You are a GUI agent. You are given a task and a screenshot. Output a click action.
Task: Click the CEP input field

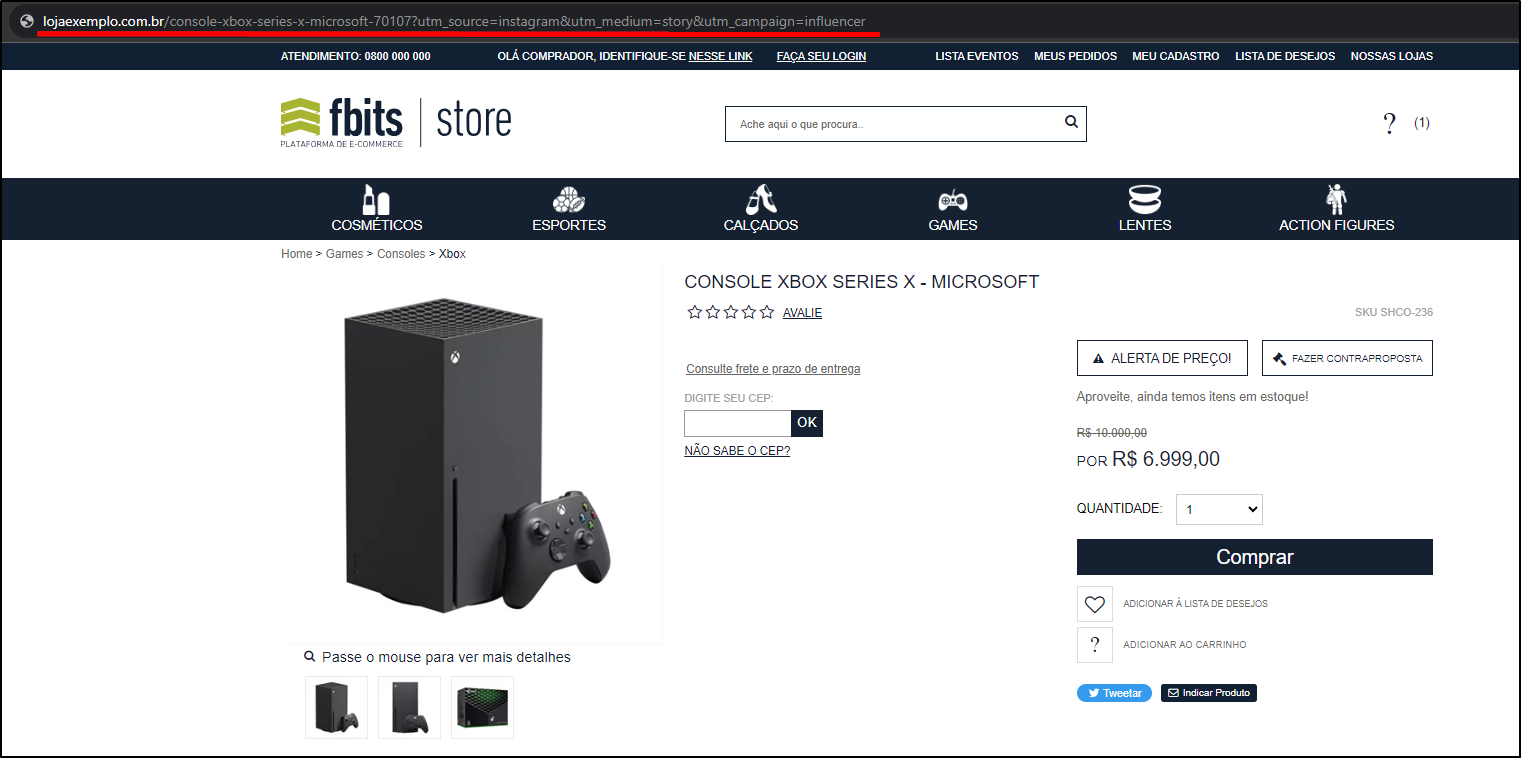click(x=738, y=423)
